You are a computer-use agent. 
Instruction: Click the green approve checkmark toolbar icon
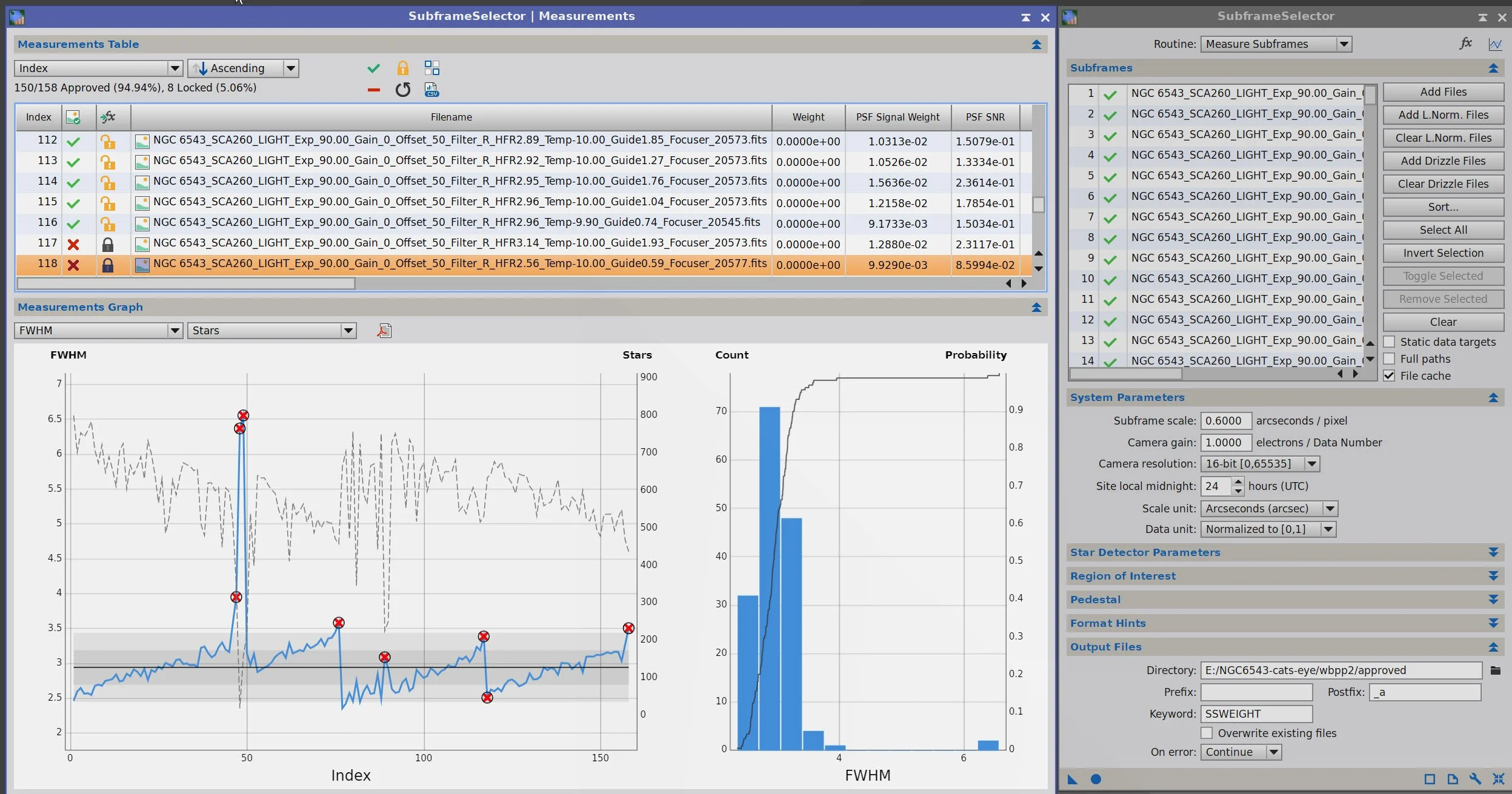tap(373, 68)
